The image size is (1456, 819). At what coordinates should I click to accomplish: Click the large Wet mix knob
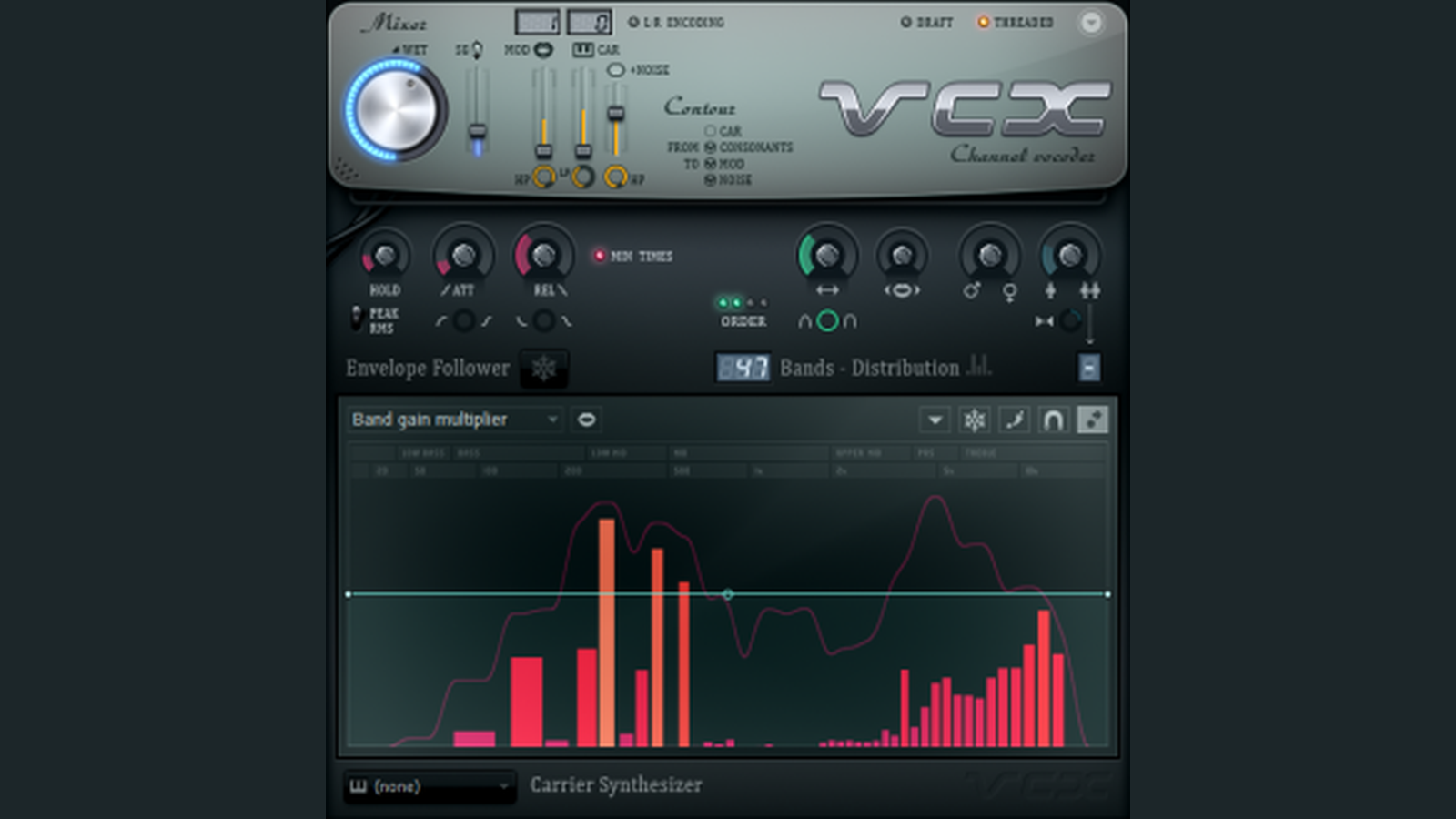point(395,110)
